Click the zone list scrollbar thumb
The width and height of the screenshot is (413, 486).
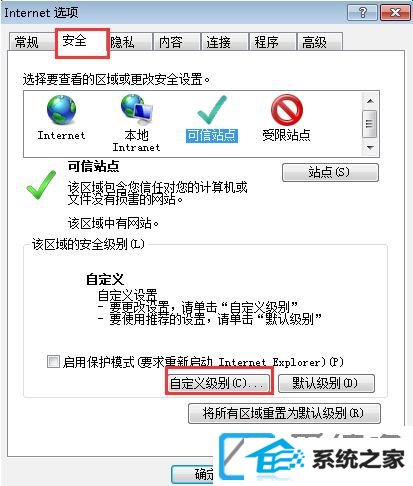(370, 124)
